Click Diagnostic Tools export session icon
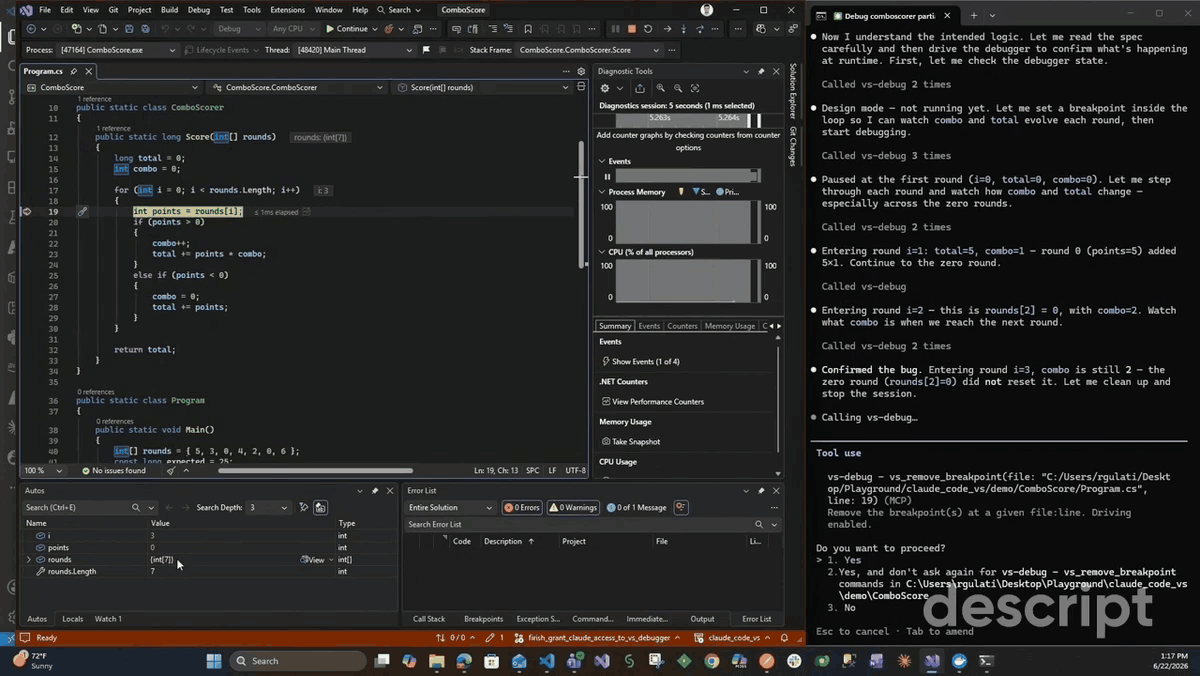The image size is (1200, 676). click(x=640, y=88)
